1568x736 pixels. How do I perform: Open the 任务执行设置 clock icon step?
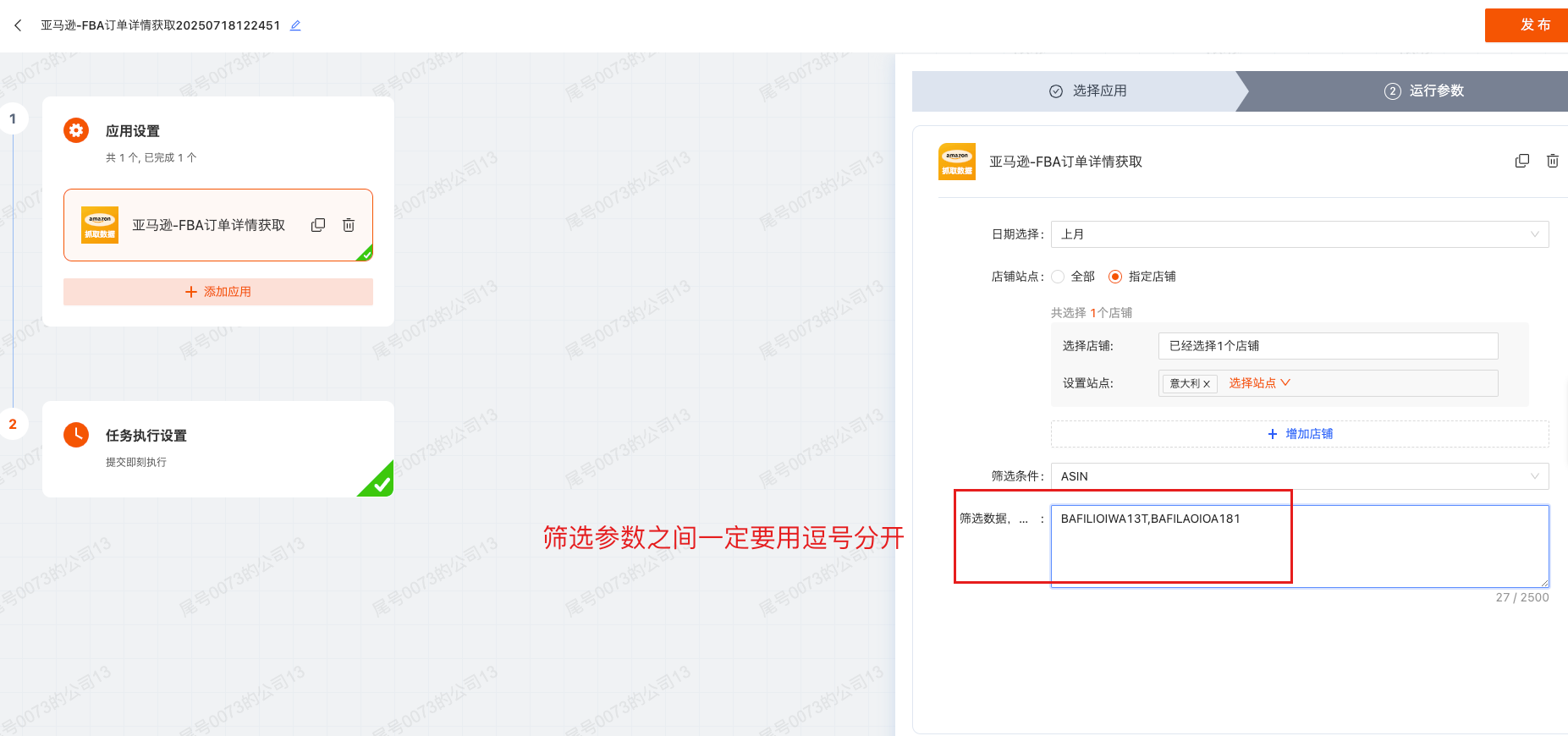coord(76,435)
